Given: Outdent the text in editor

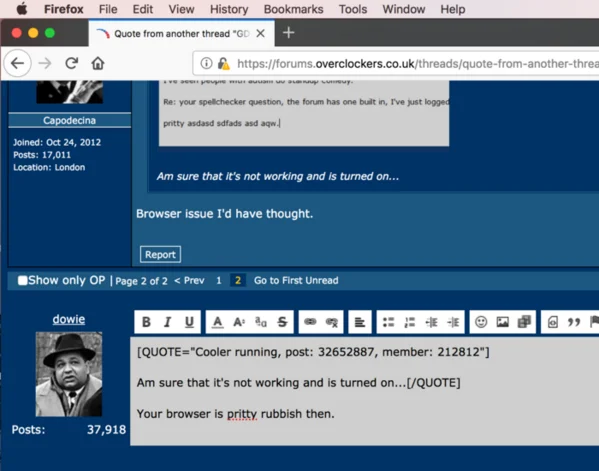Looking at the screenshot, I should tap(431, 322).
